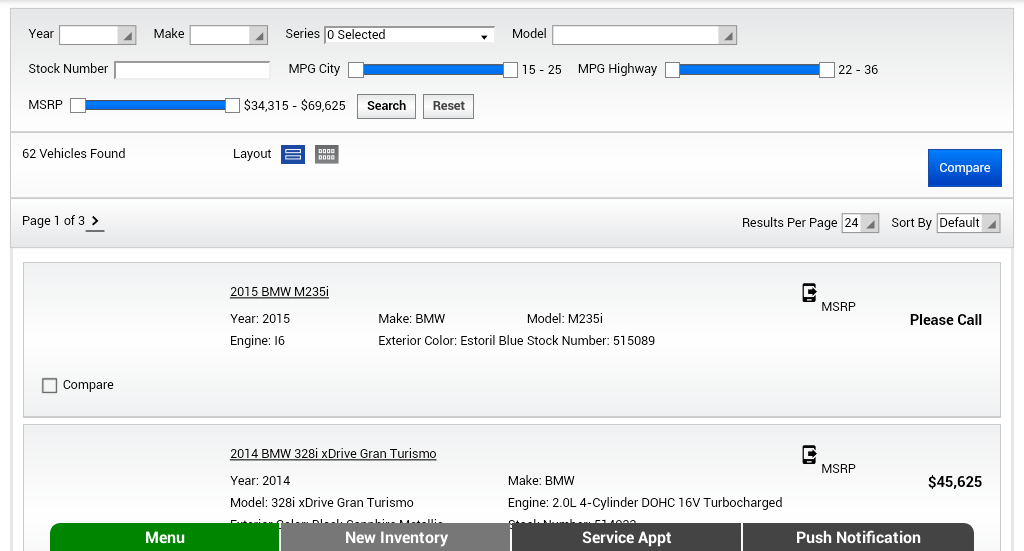Select the Push Notification tab

[x=858, y=537]
